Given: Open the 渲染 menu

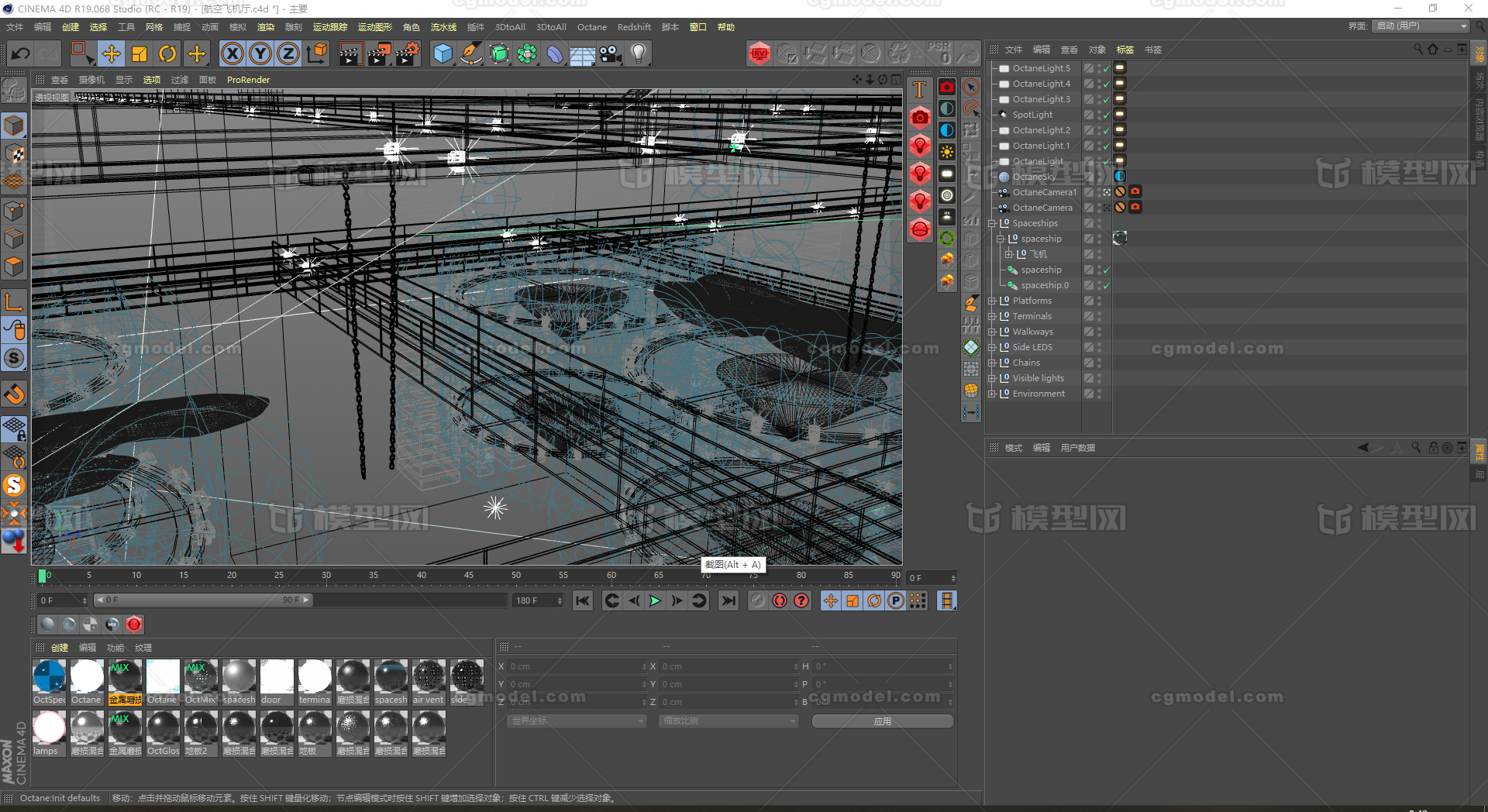Looking at the screenshot, I should (x=266, y=27).
